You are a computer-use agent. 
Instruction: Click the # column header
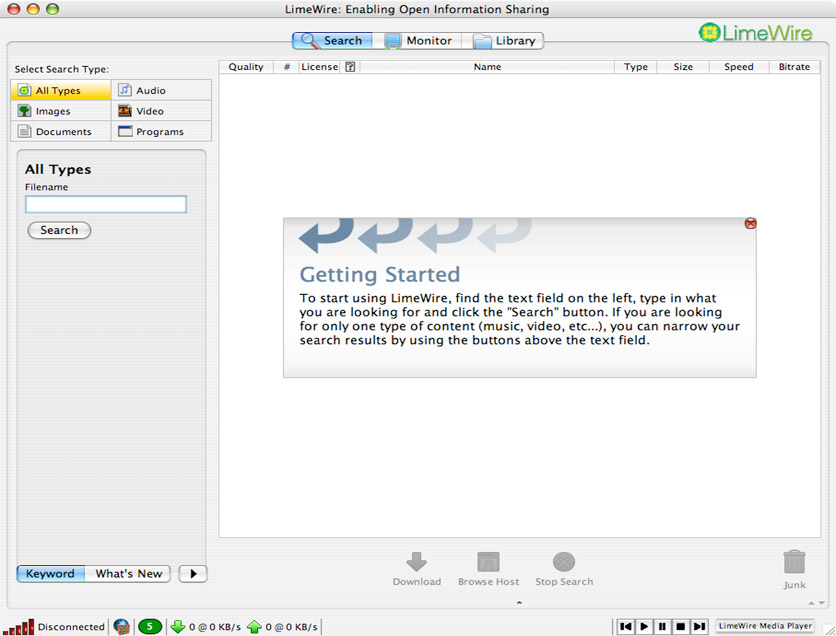(x=286, y=67)
